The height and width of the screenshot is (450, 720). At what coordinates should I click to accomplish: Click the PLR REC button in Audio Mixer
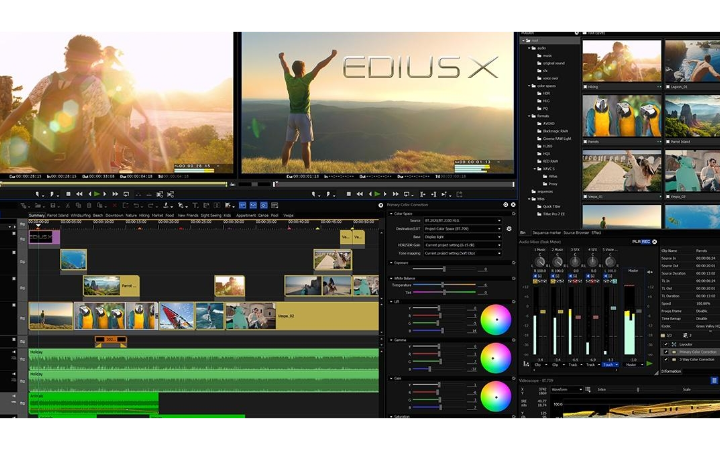[x=642, y=241]
